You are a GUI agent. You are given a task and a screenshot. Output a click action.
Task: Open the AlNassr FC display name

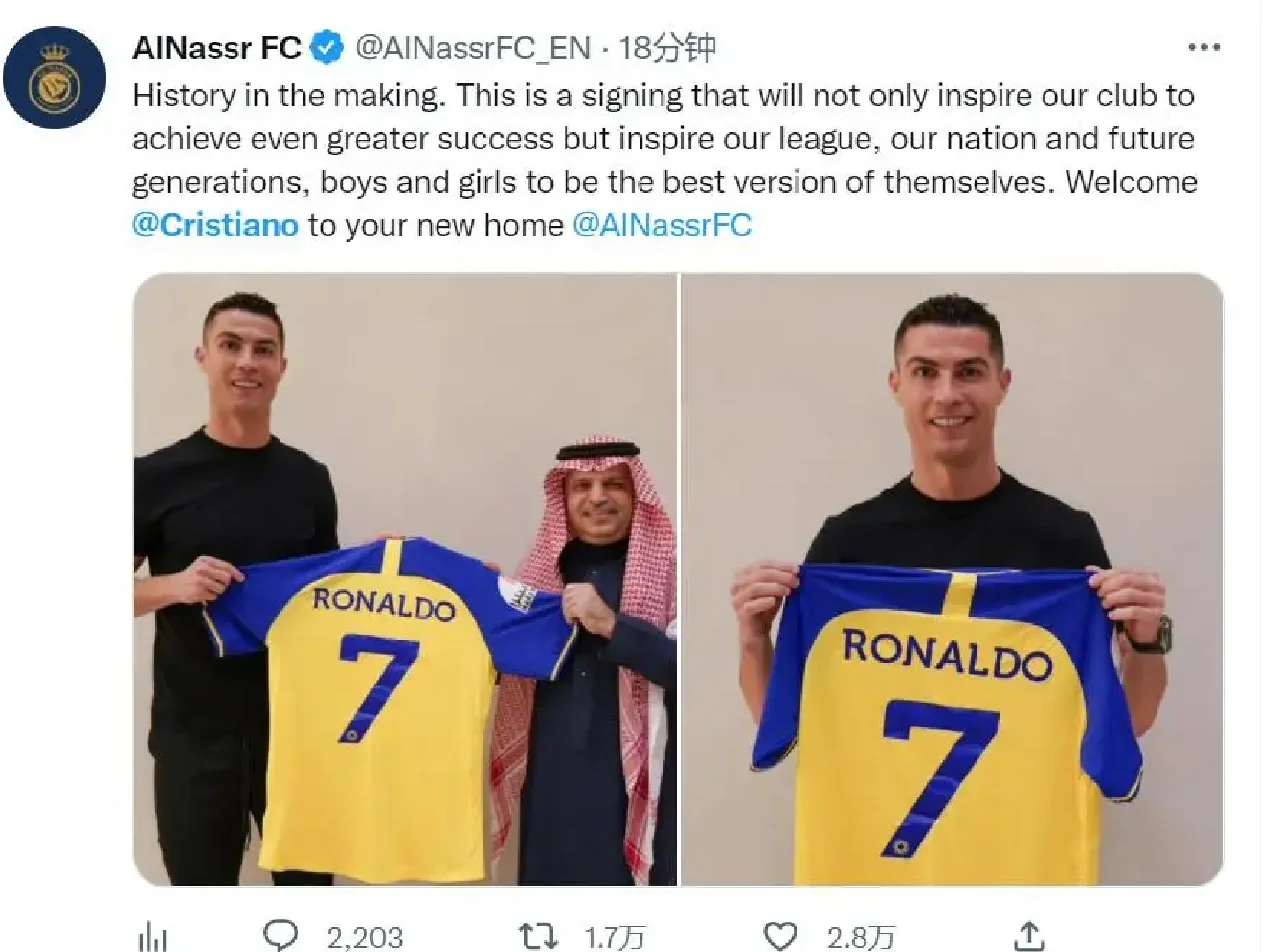click(217, 47)
